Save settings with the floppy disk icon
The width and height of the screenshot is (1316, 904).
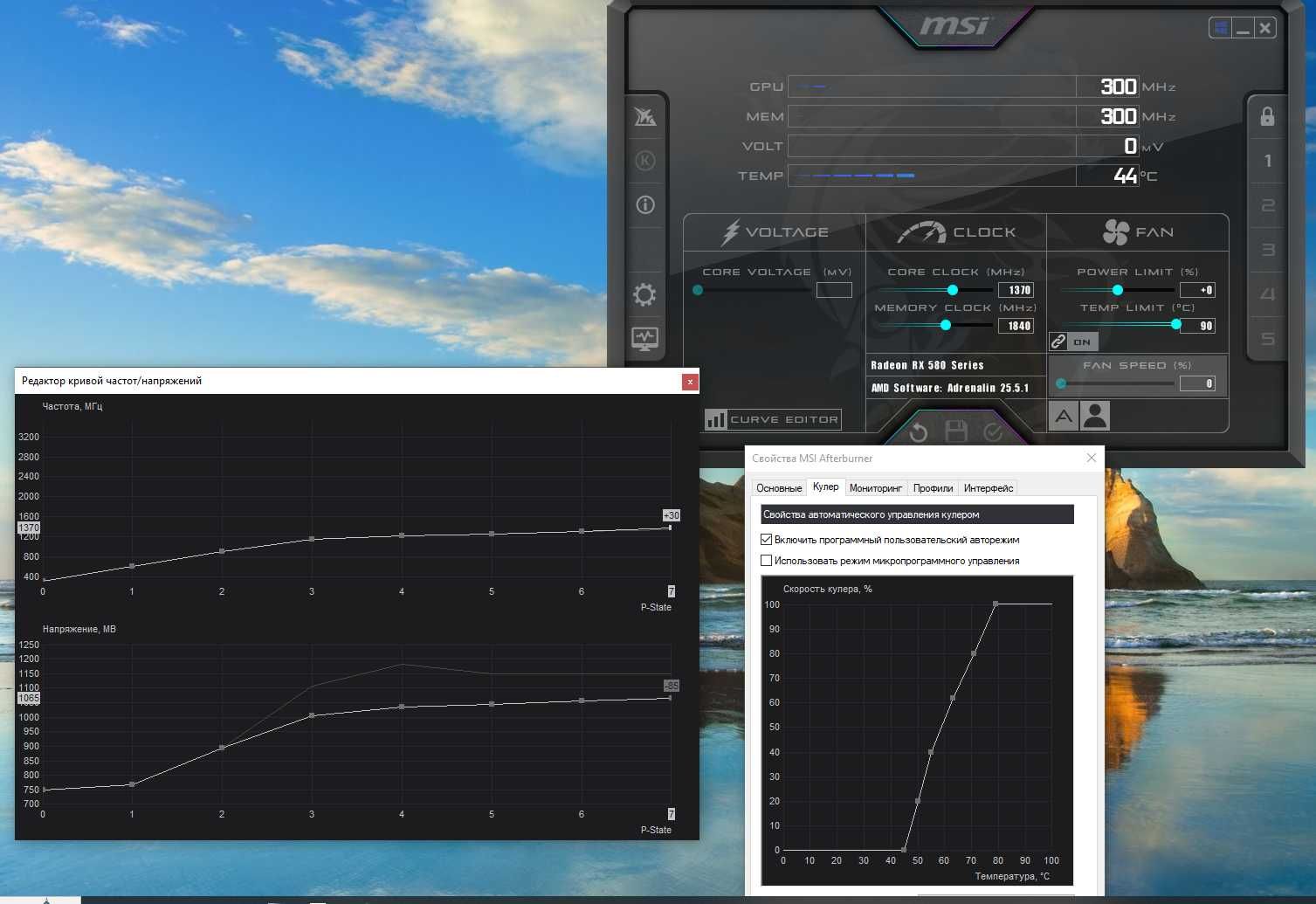click(x=956, y=431)
